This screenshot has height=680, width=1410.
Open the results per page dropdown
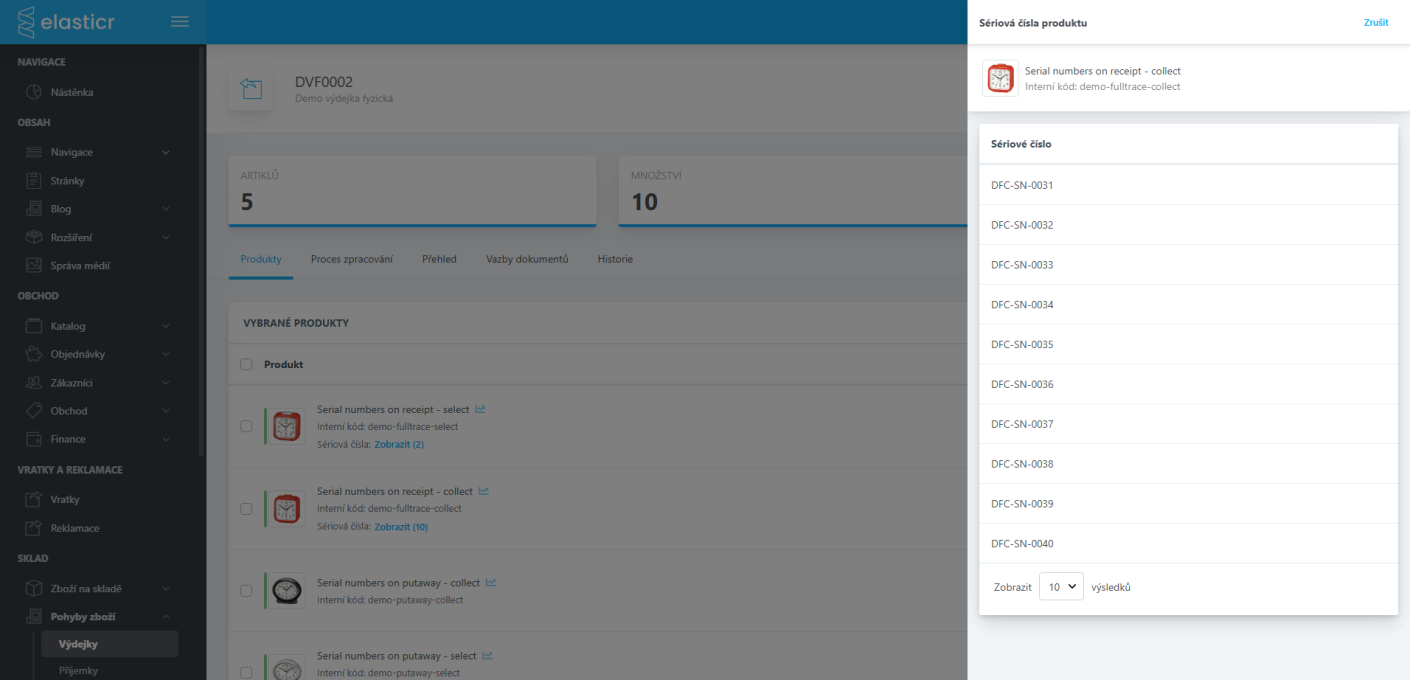(x=1061, y=587)
